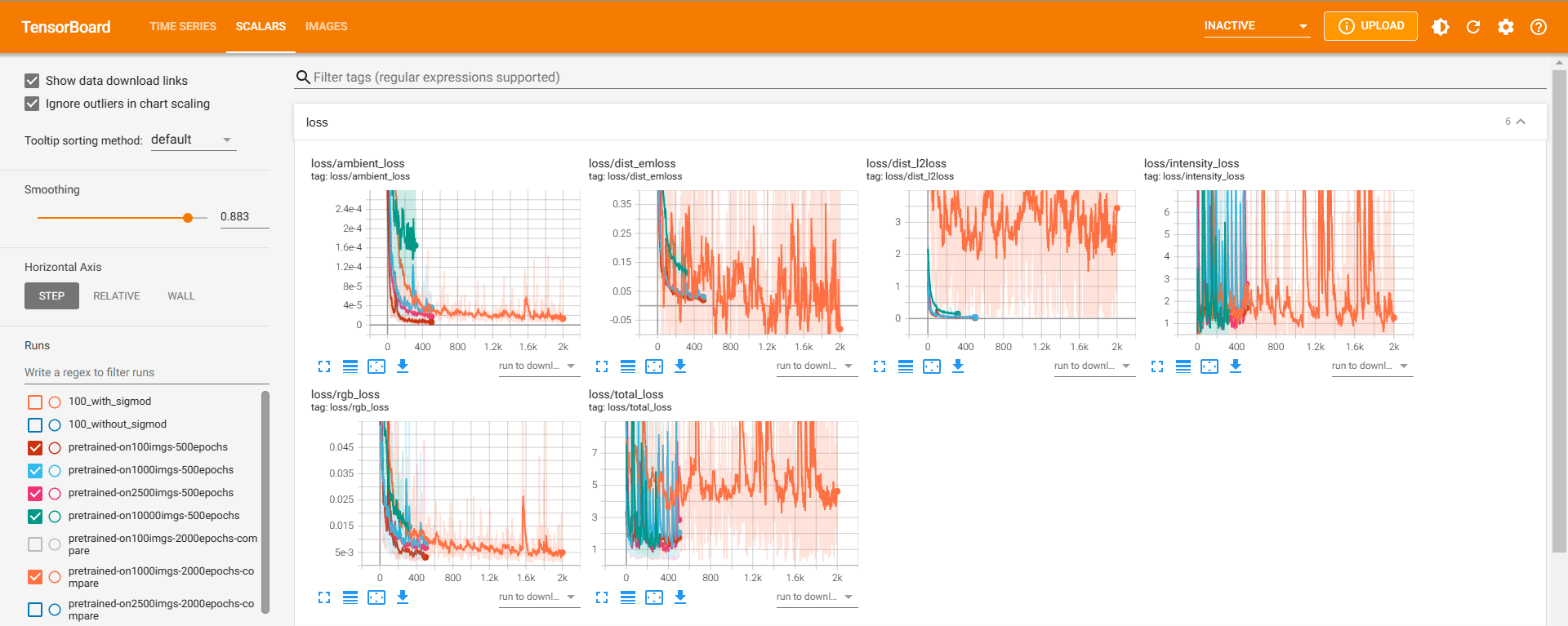Toggle y-axis log scale for intensity_loss
The width and height of the screenshot is (1568, 626).
point(1183,366)
